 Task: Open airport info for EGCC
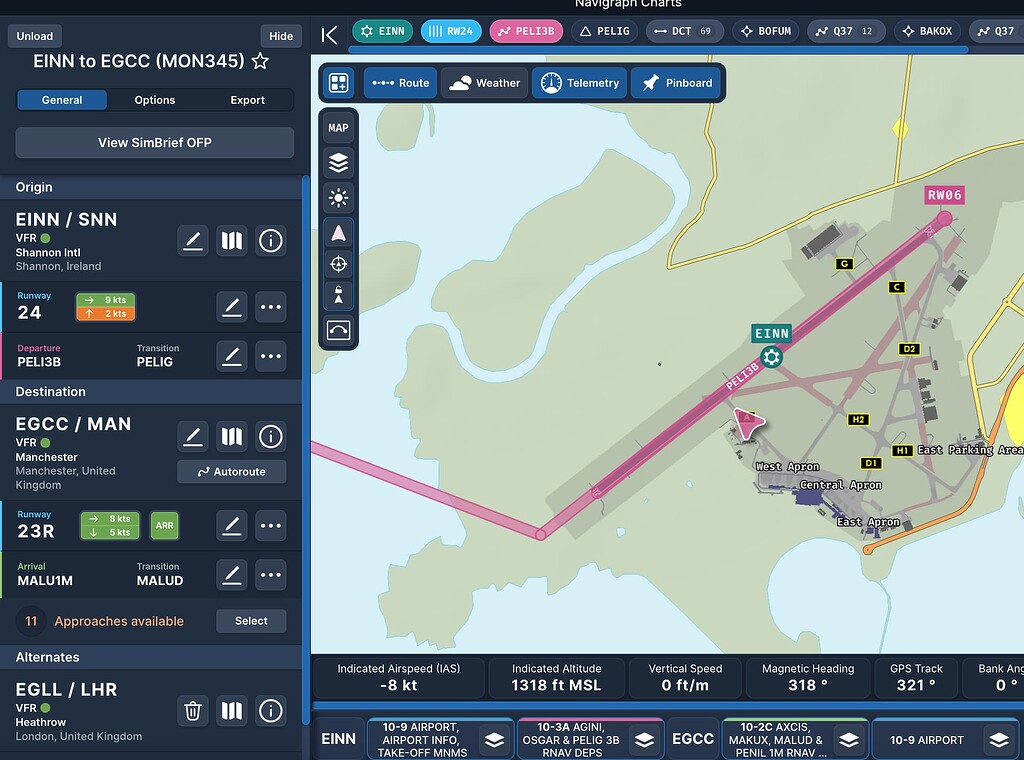pyautogui.click(x=270, y=436)
